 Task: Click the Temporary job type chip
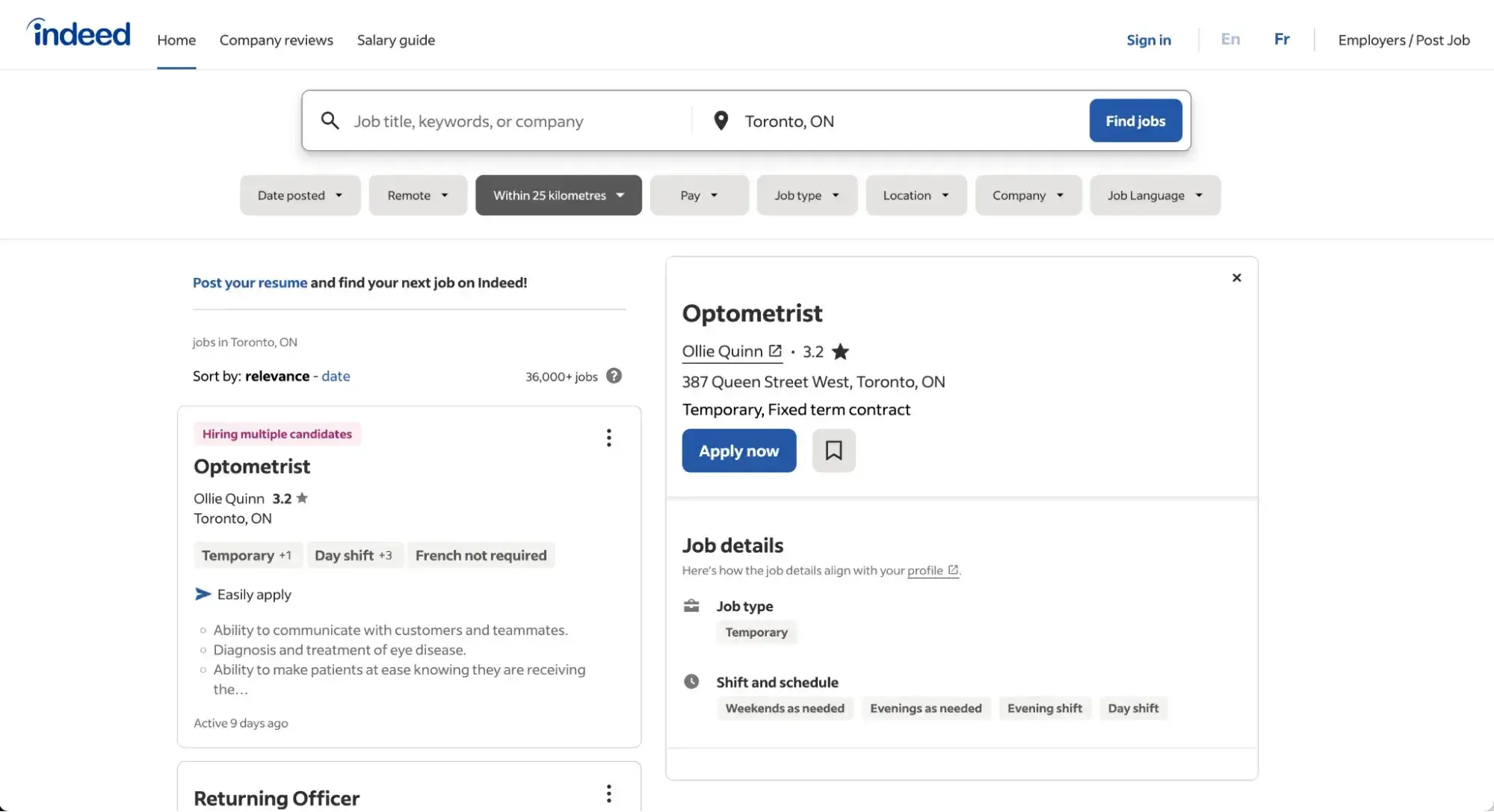coord(756,632)
